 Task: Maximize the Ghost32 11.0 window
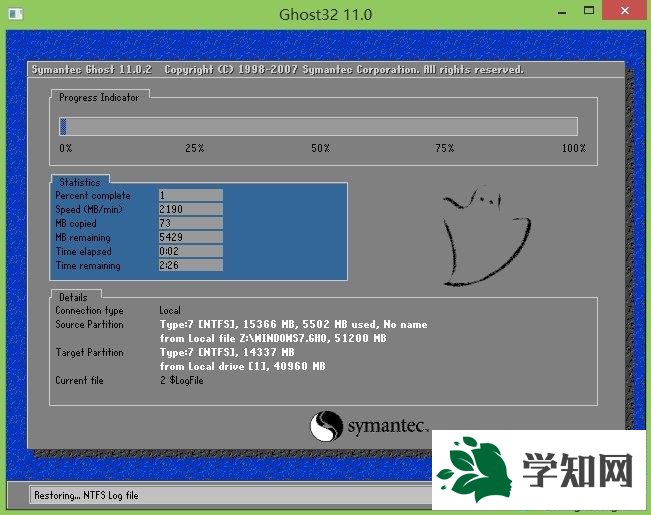(x=589, y=11)
